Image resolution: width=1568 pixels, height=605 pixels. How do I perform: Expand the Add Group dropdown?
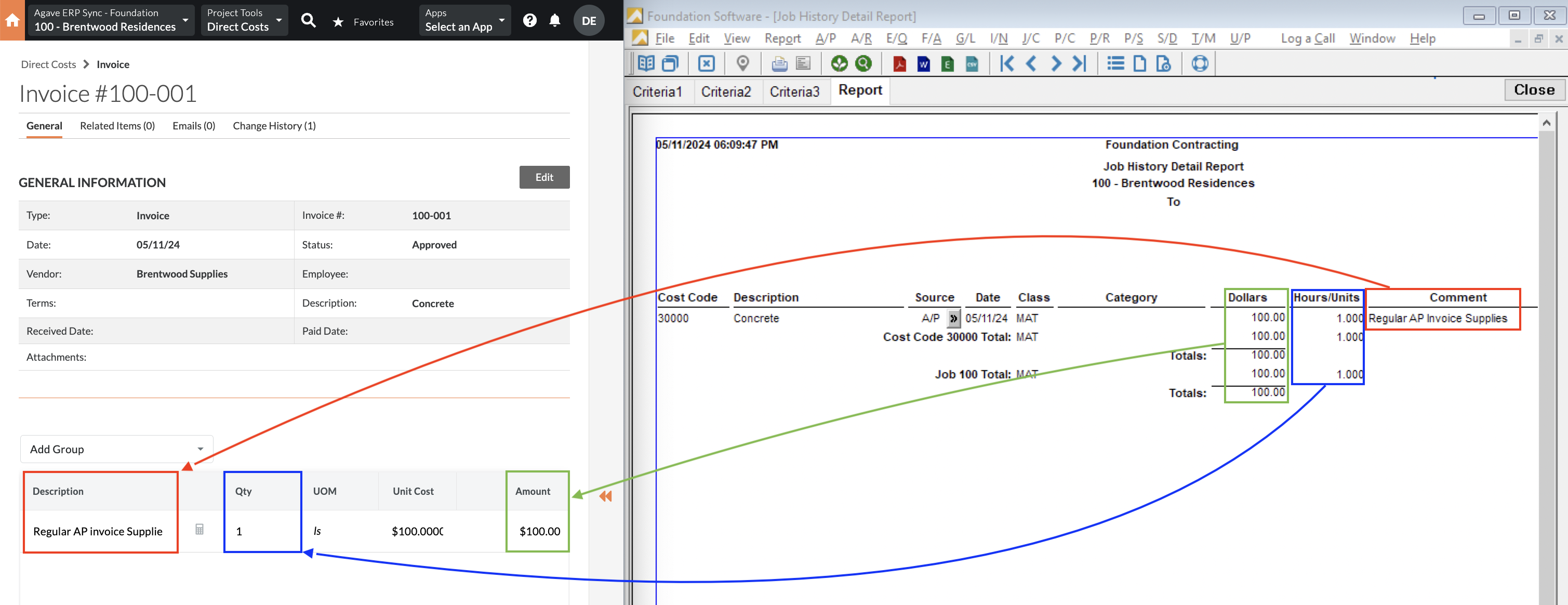click(117, 449)
